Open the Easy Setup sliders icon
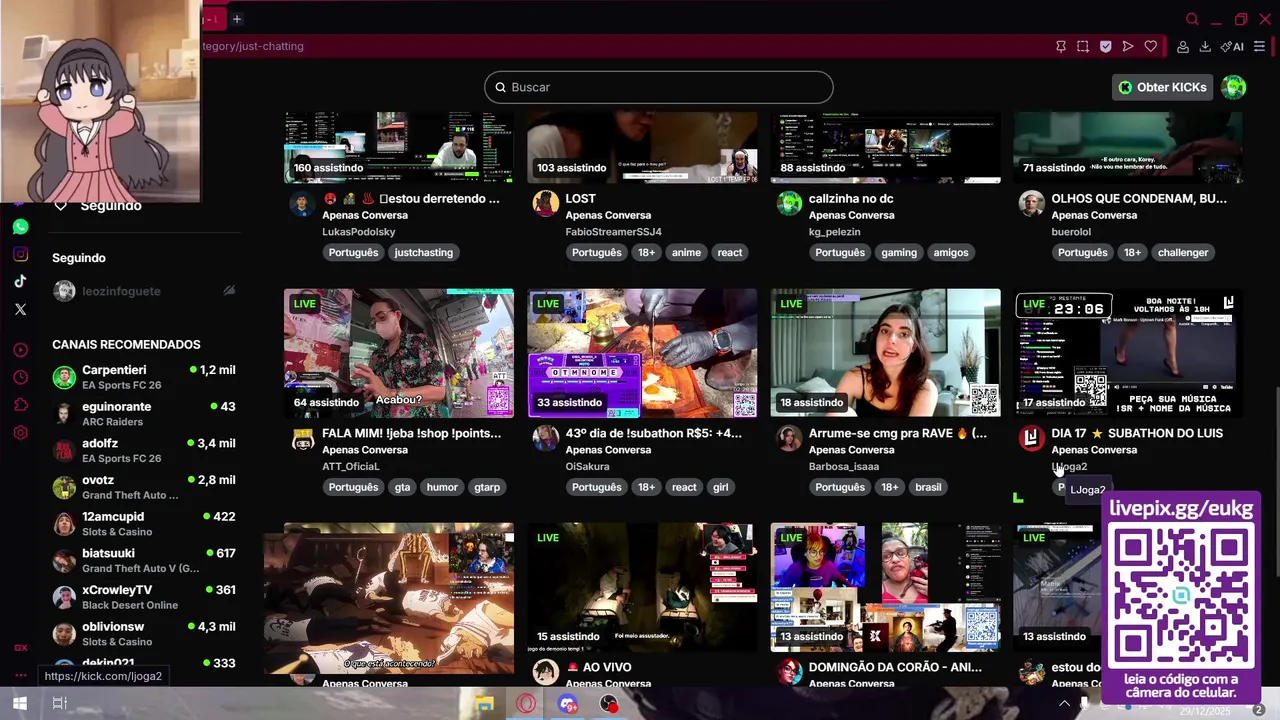Screen dimensions: 1280x720 (1260, 46)
